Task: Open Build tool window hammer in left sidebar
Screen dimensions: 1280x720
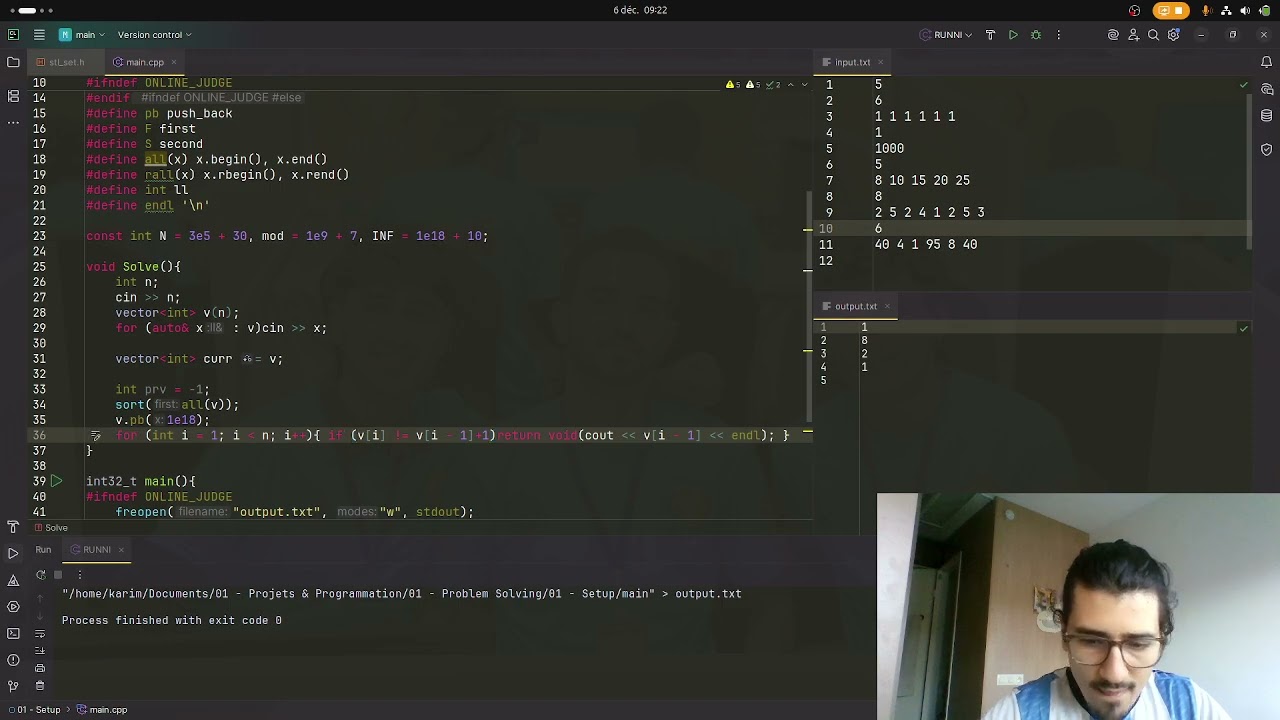Action: pos(13,526)
